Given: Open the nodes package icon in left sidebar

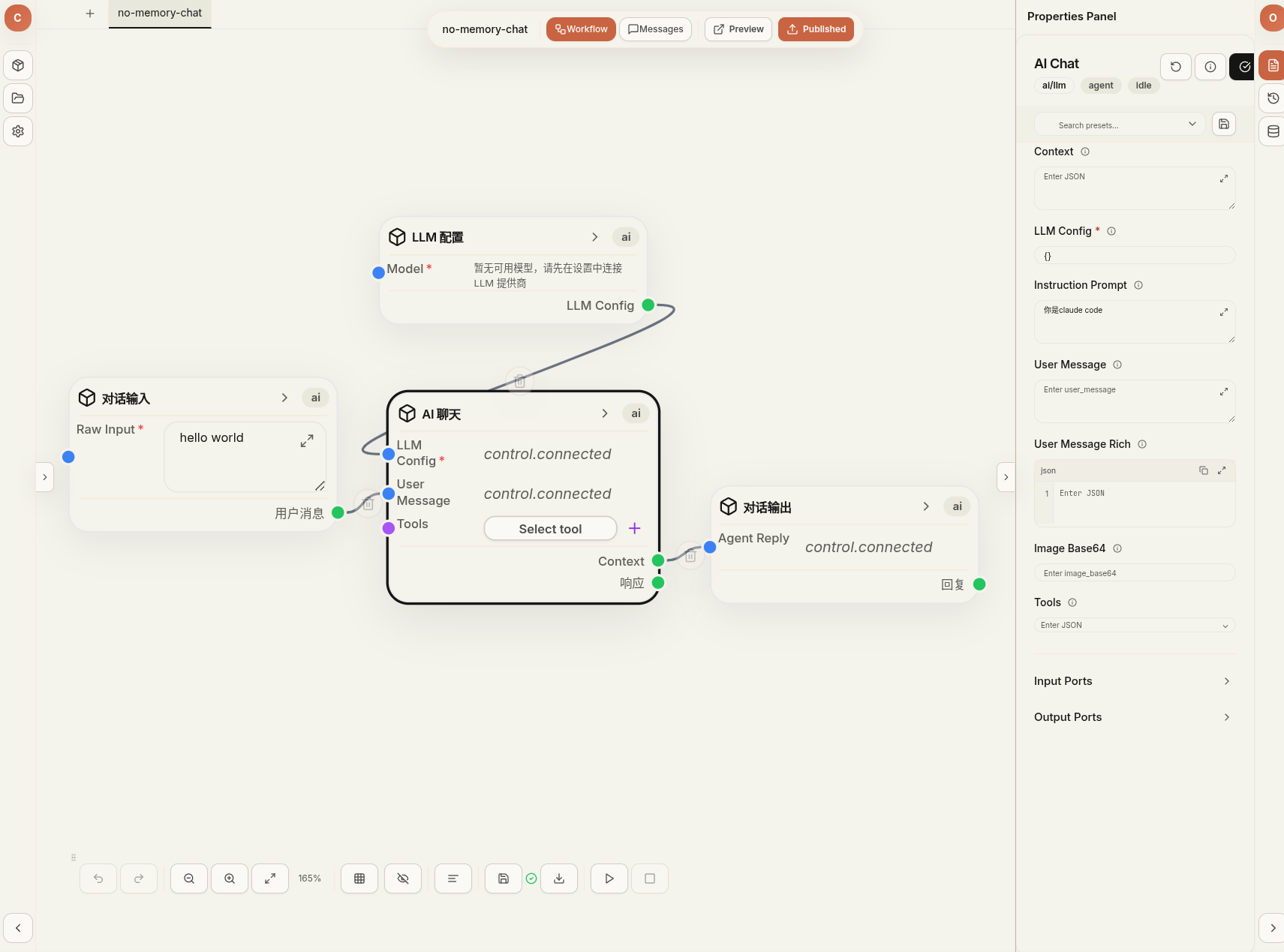Looking at the screenshot, I should click(18, 65).
